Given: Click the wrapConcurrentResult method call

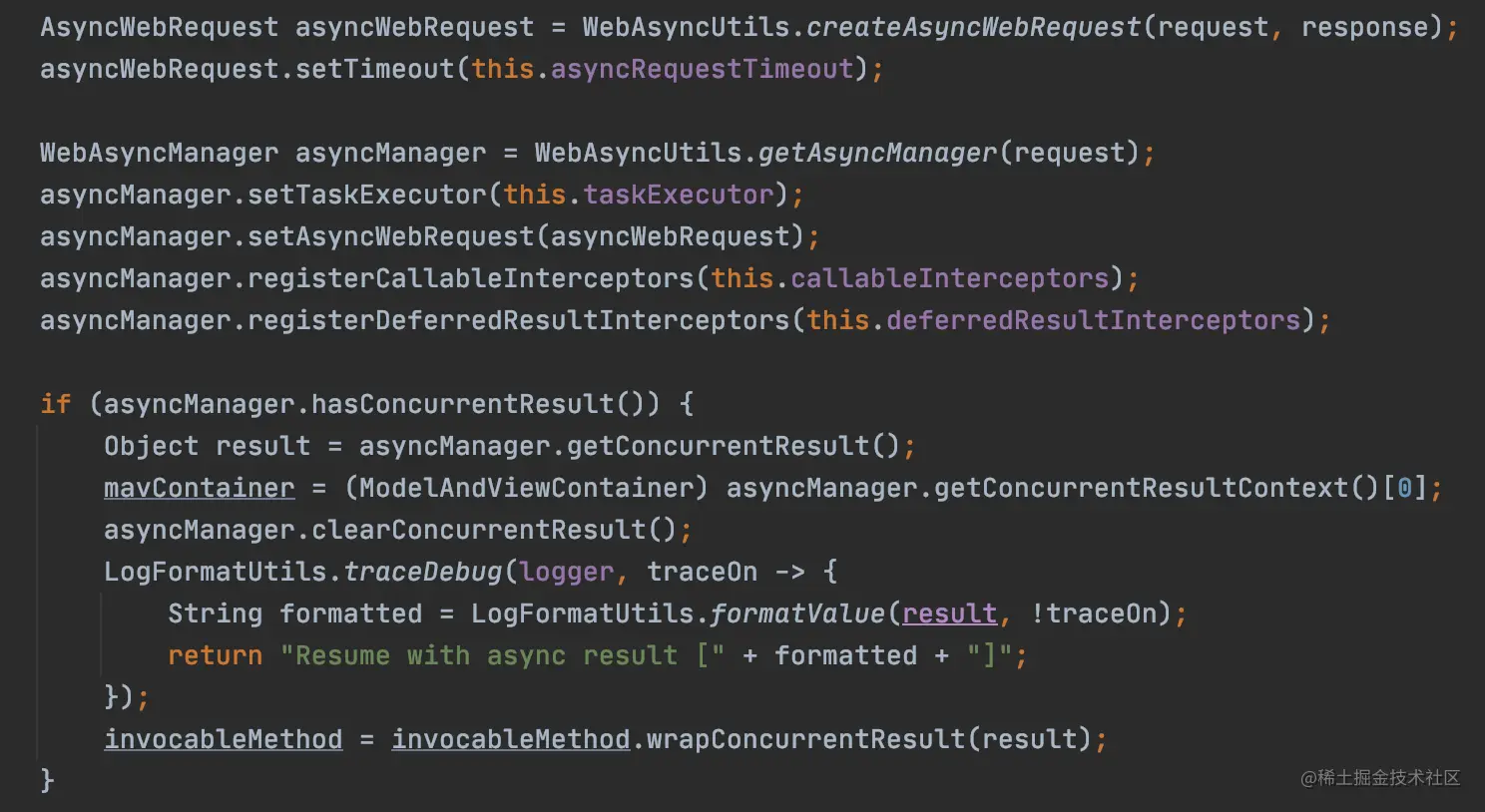Looking at the screenshot, I should [x=805, y=739].
